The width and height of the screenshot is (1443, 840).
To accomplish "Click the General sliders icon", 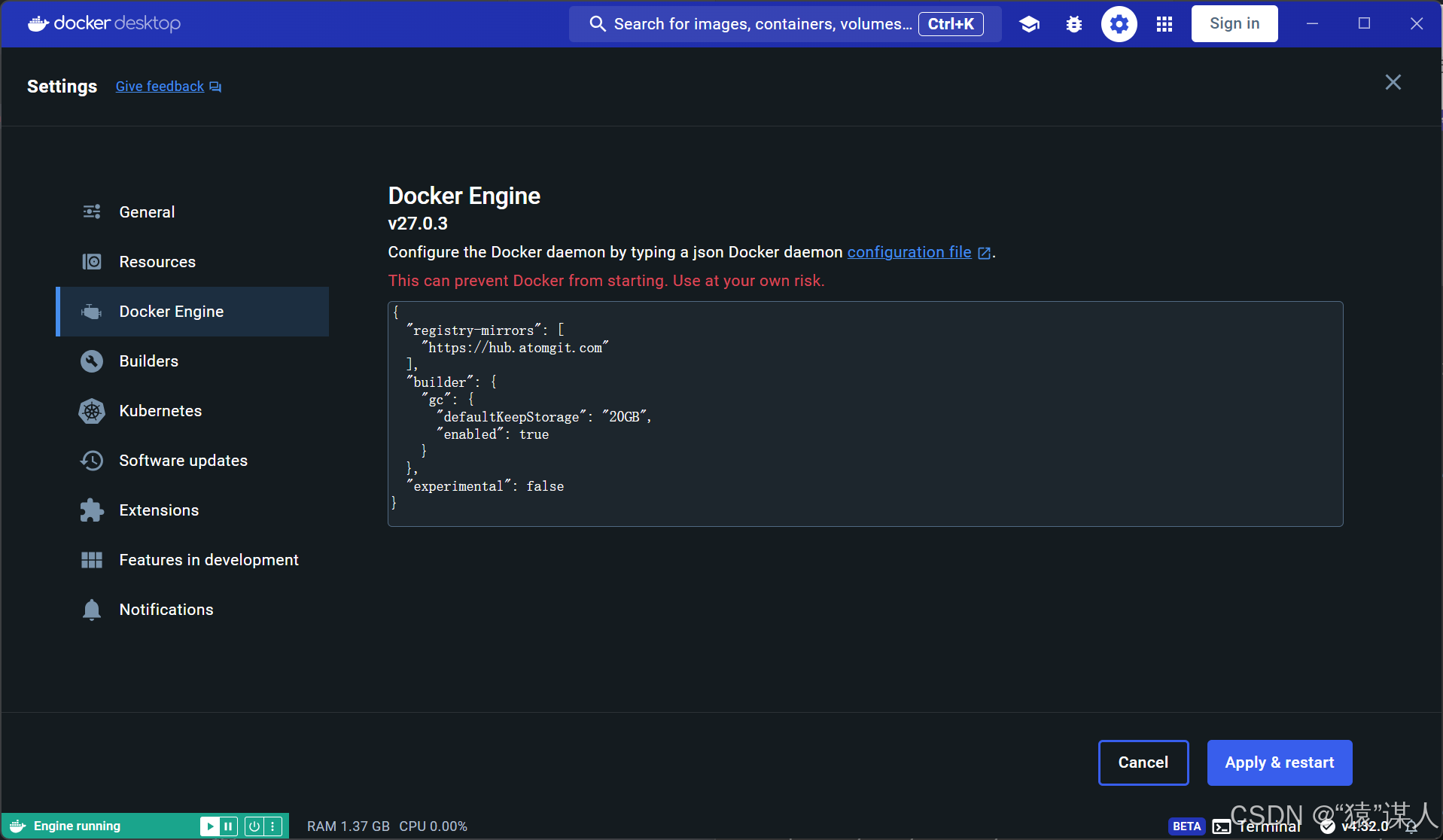I will point(92,212).
